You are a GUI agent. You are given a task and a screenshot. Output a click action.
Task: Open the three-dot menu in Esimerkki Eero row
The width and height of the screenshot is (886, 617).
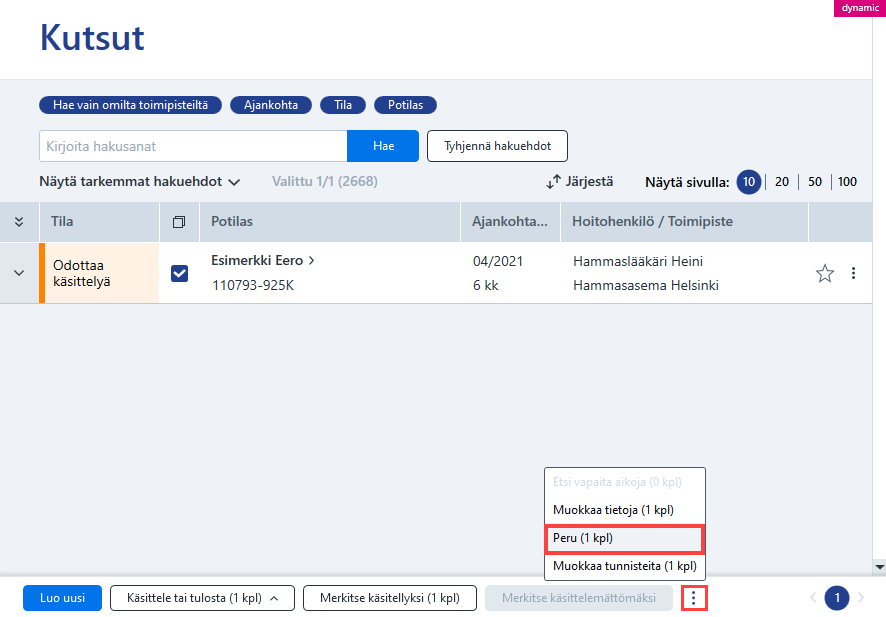pyautogui.click(x=853, y=273)
